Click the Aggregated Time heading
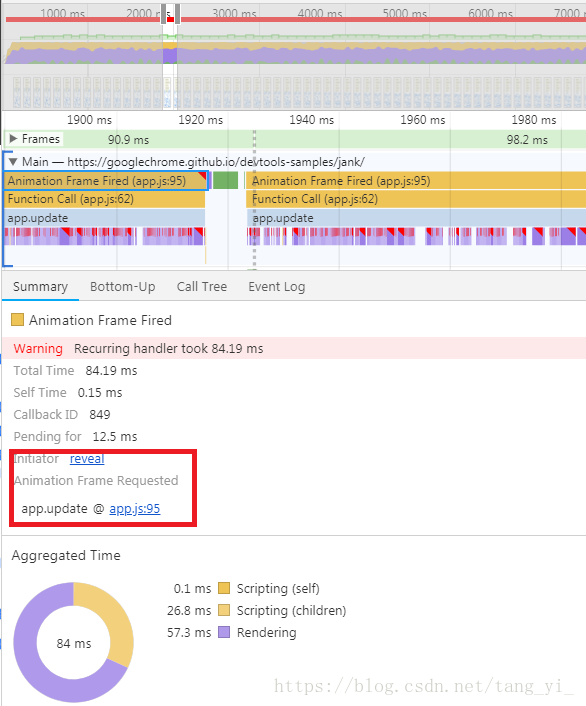This screenshot has height=706, width=586. coord(66,555)
